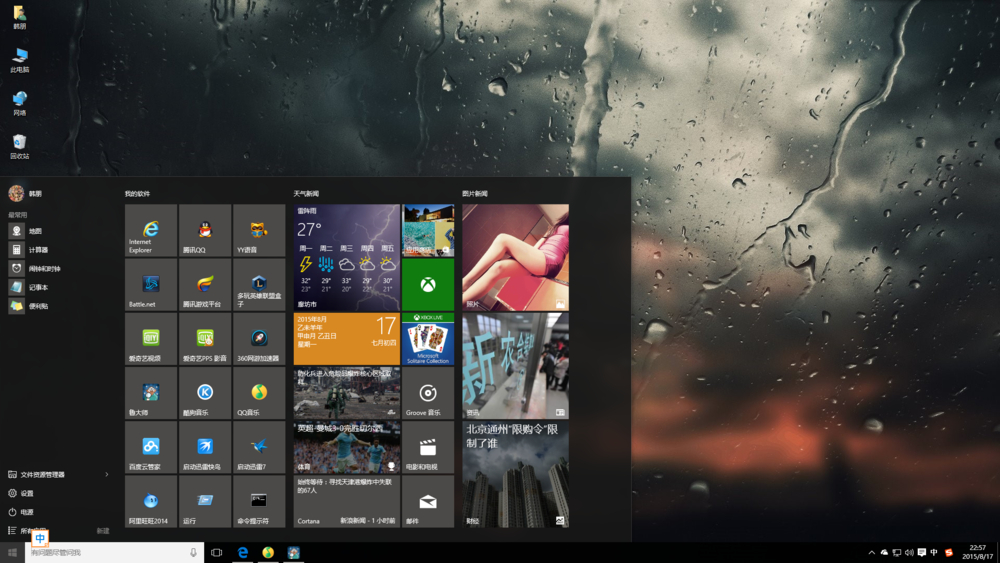Launch the 酷狗音乐 tile
This screenshot has width=1000, height=563.
pos(205,393)
